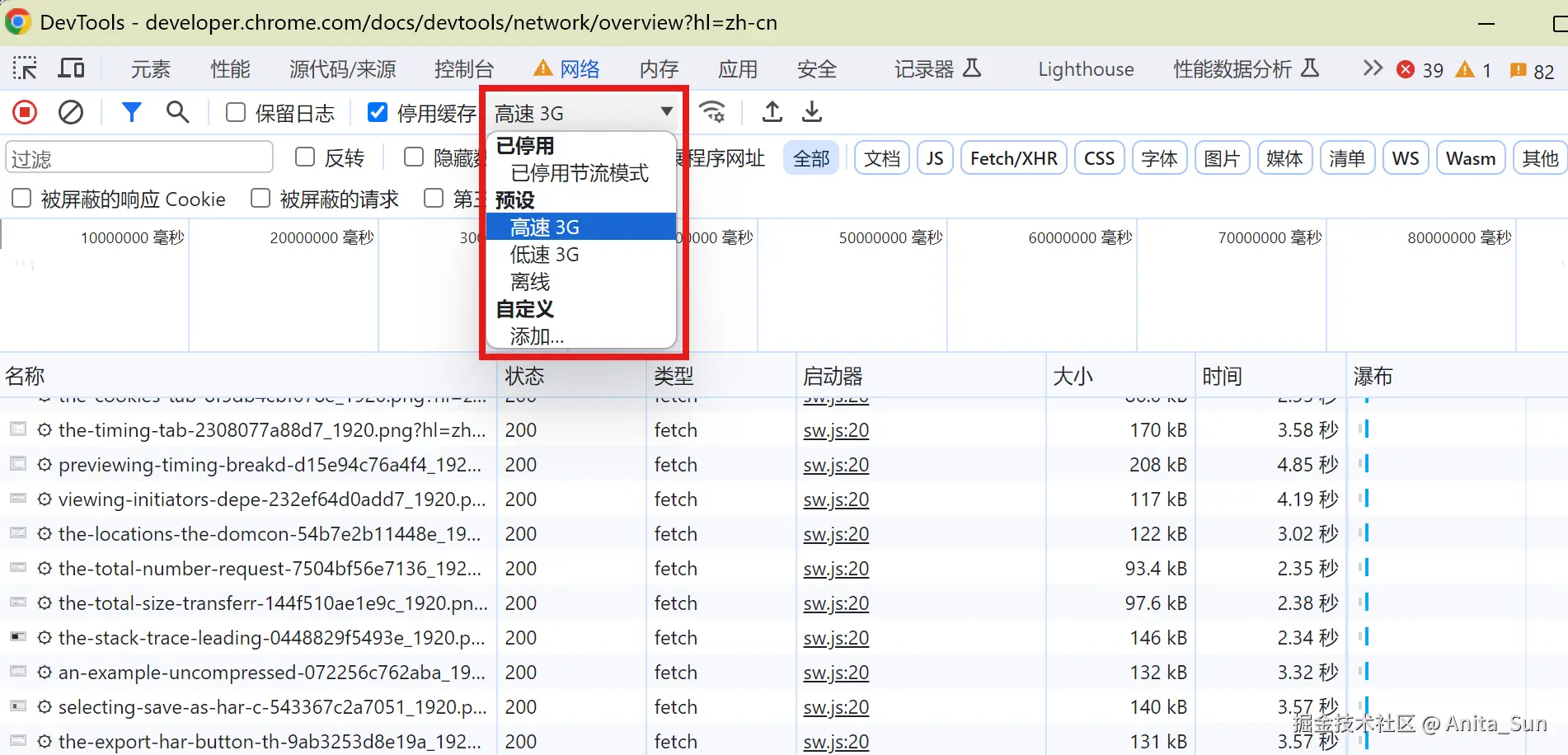Click service worker gear of the-locations-the-domcon row
Screen dimensions: 1568x755
45,534
